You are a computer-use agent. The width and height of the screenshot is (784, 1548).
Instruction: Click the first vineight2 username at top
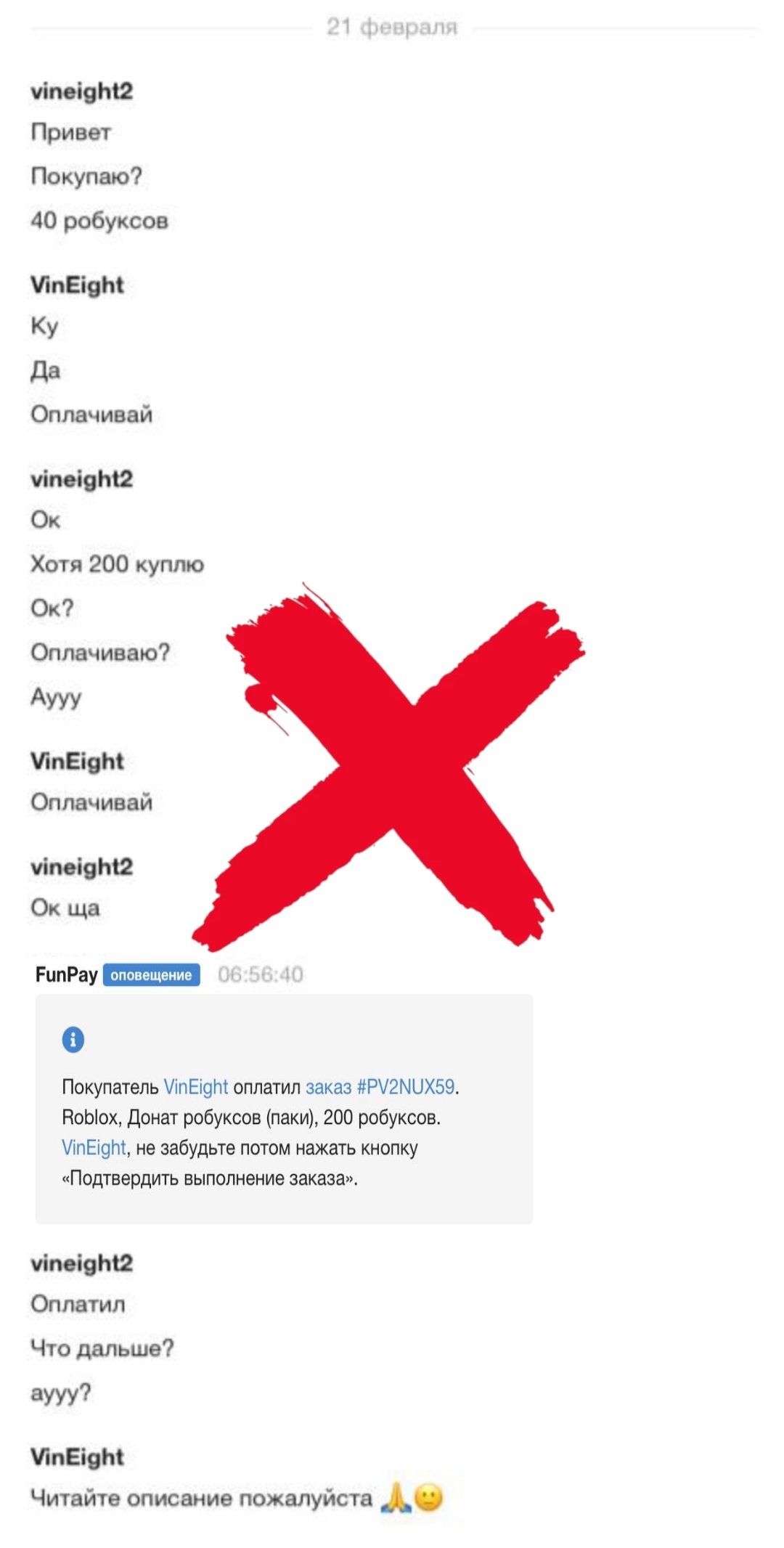[82, 91]
